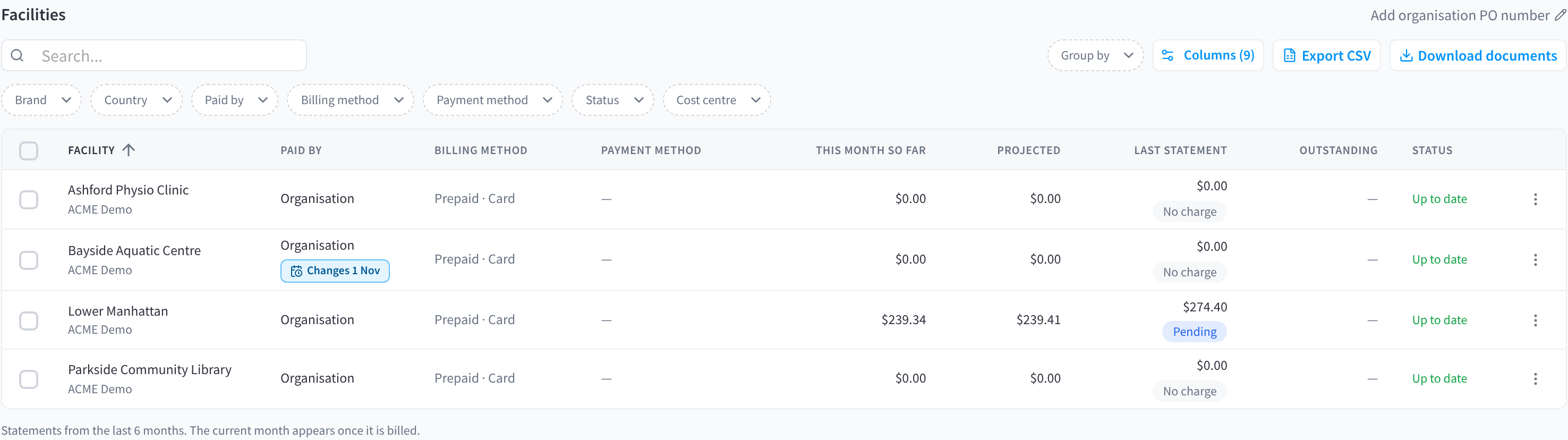The image size is (1568, 440).
Task: Click the calendar icon in Changes 1 Nov badge
Action: (x=296, y=271)
